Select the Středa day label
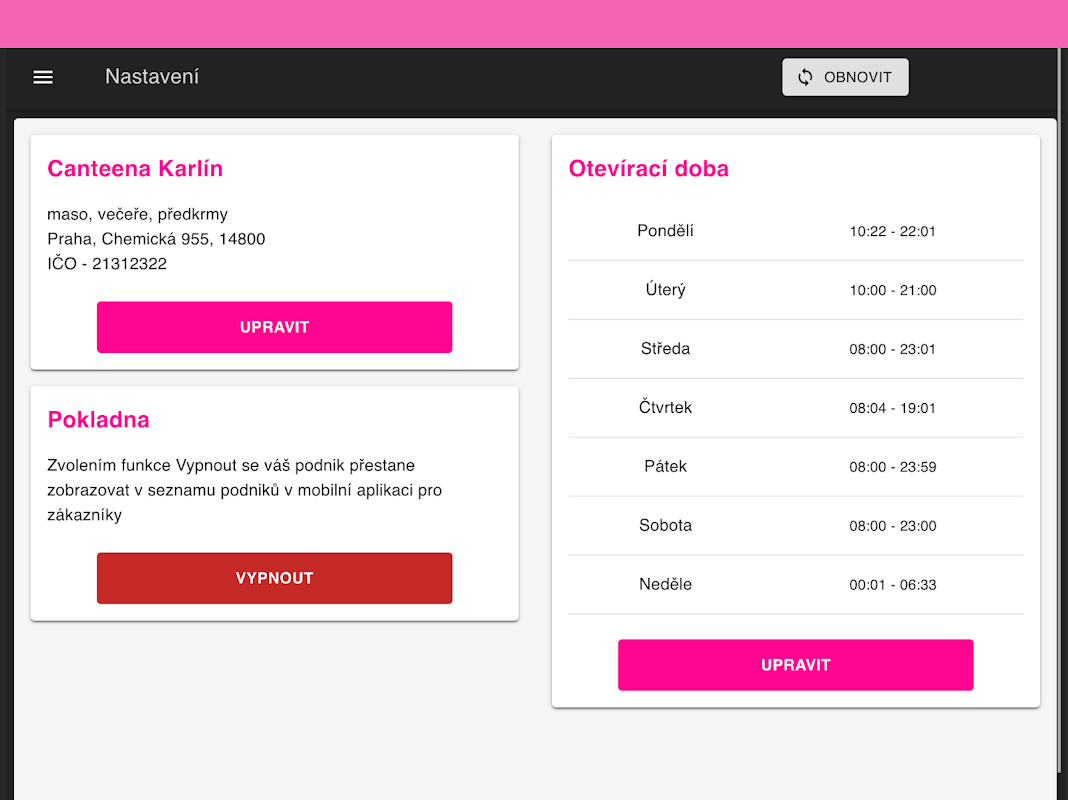This screenshot has height=800, width=1068. click(665, 349)
